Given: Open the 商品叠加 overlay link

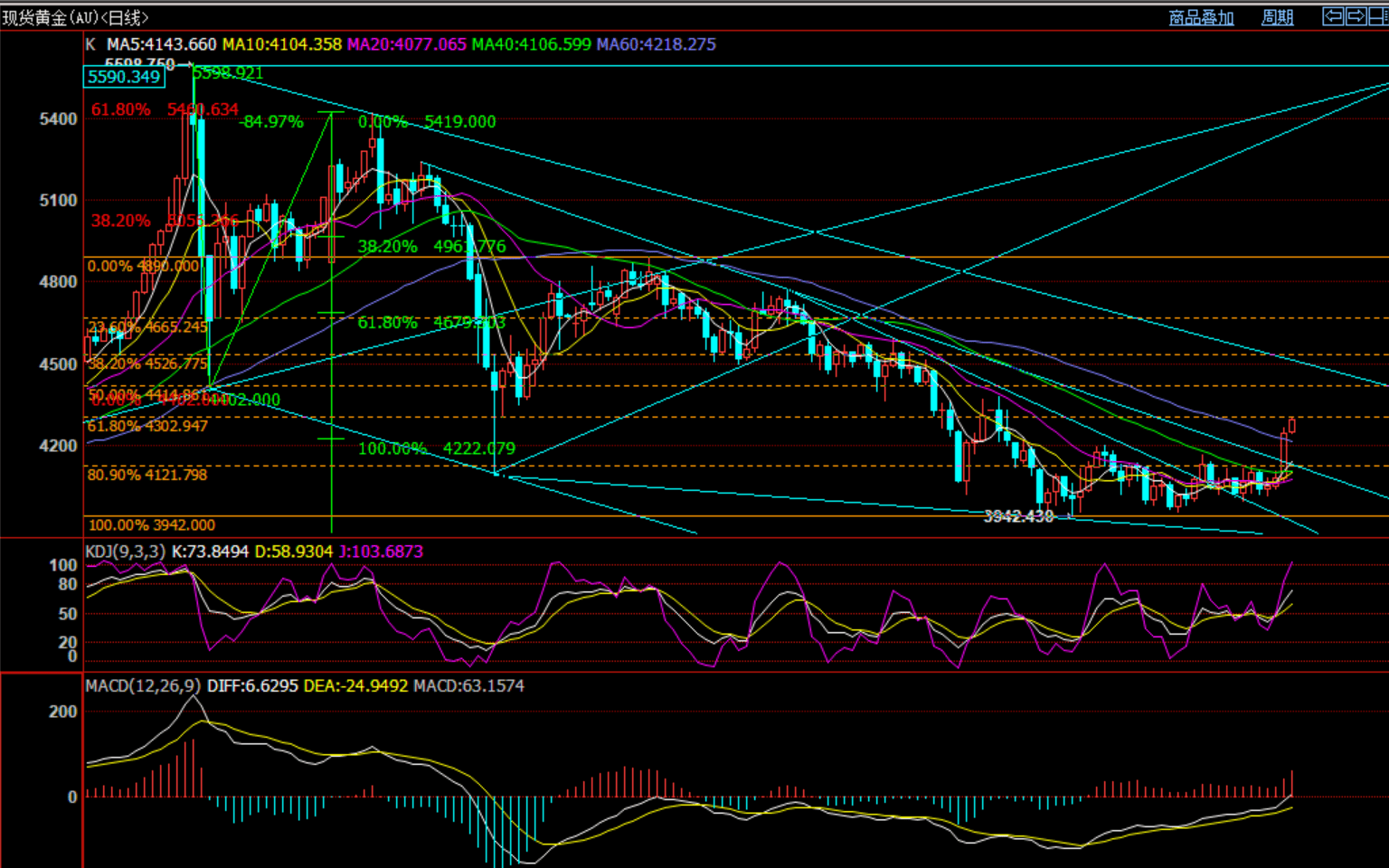Looking at the screenshot, I should pos(1201,17).
